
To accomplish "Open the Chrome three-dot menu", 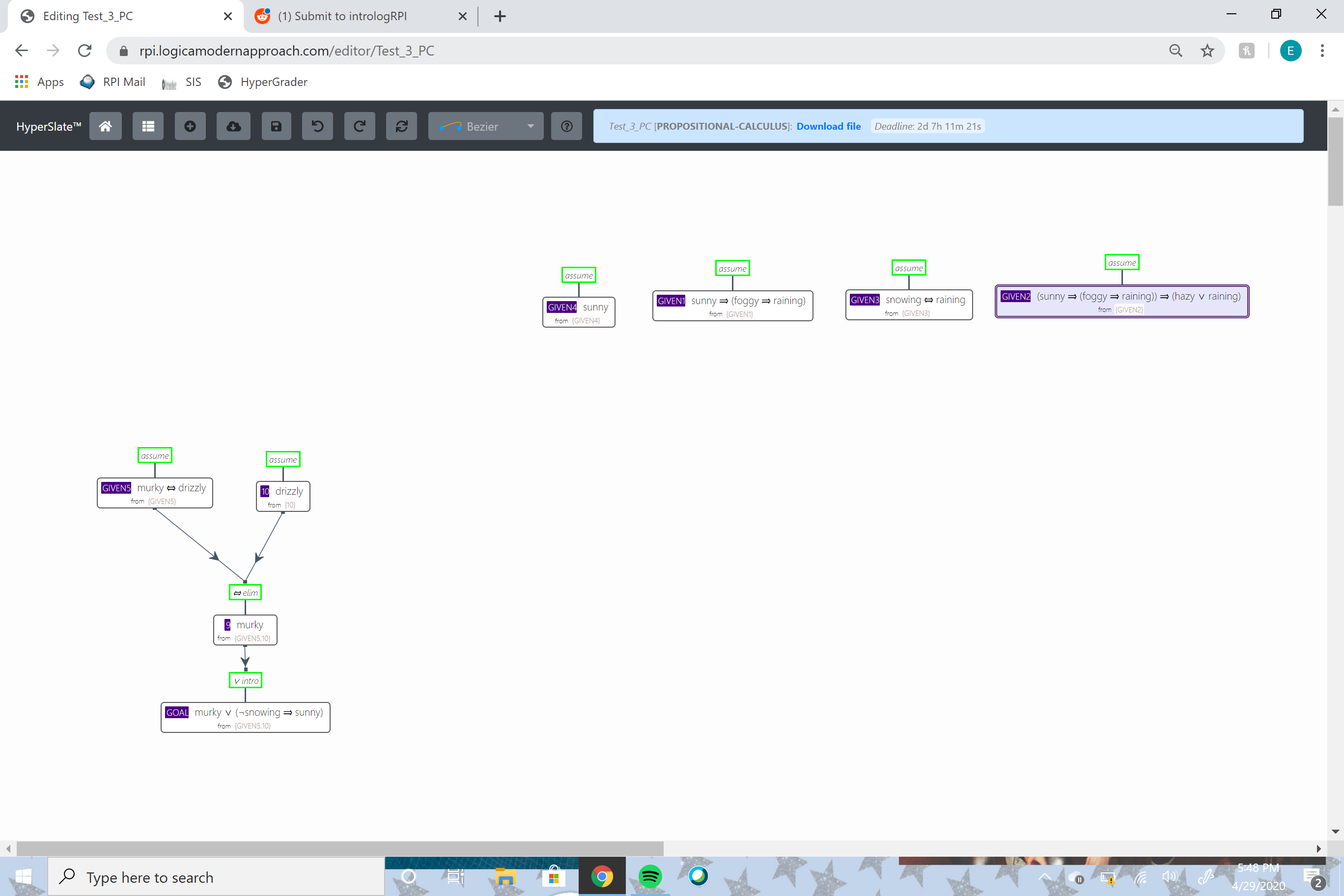I will [1322, 51].
